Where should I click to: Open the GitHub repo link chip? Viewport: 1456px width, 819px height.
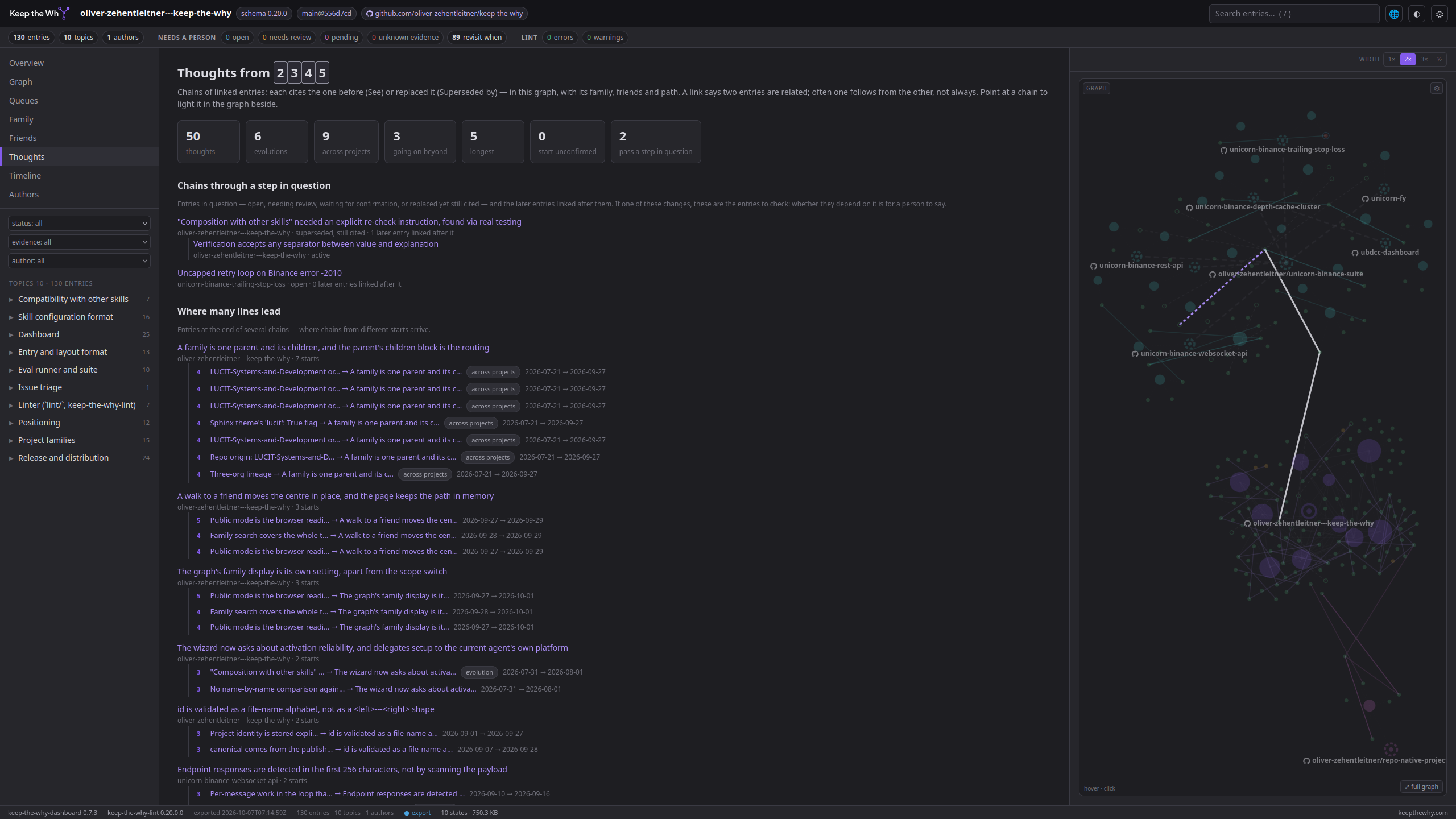pos(444,14)
